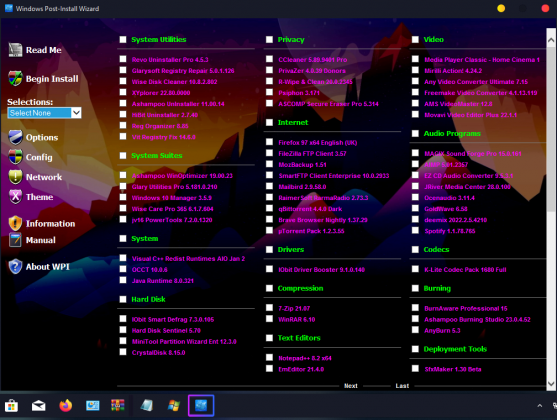Launch the Mail app in taskbar
The width and height of the screenshot is (557, 420).
pos(38,405)
